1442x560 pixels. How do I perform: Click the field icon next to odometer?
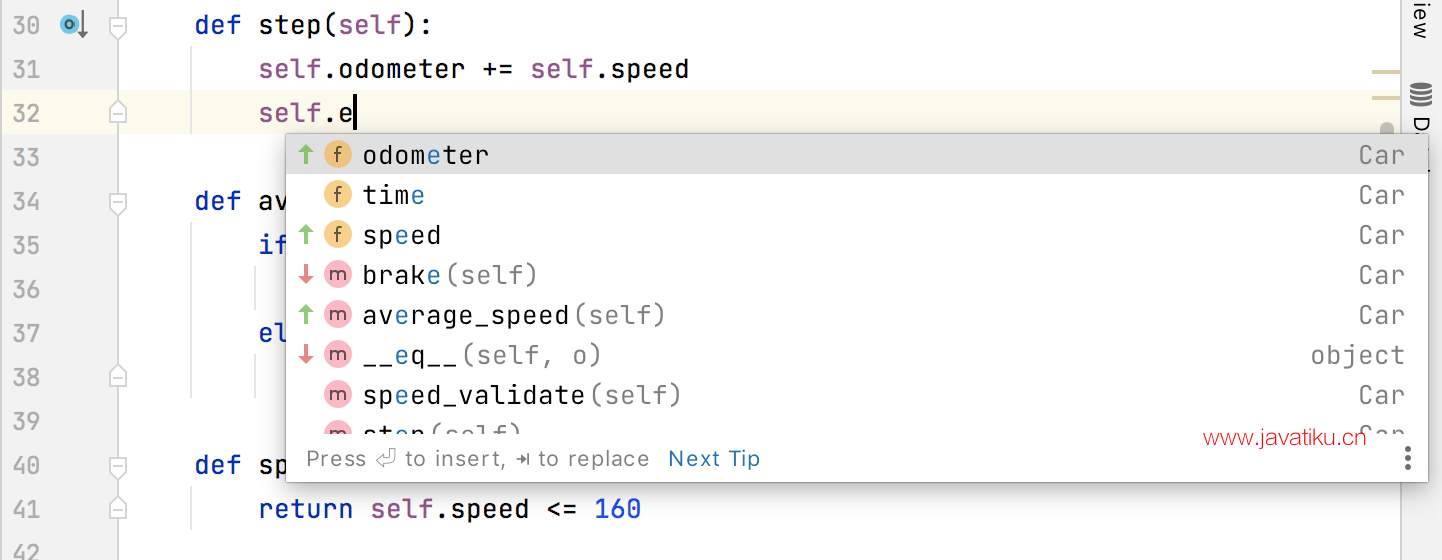[338, 155]
